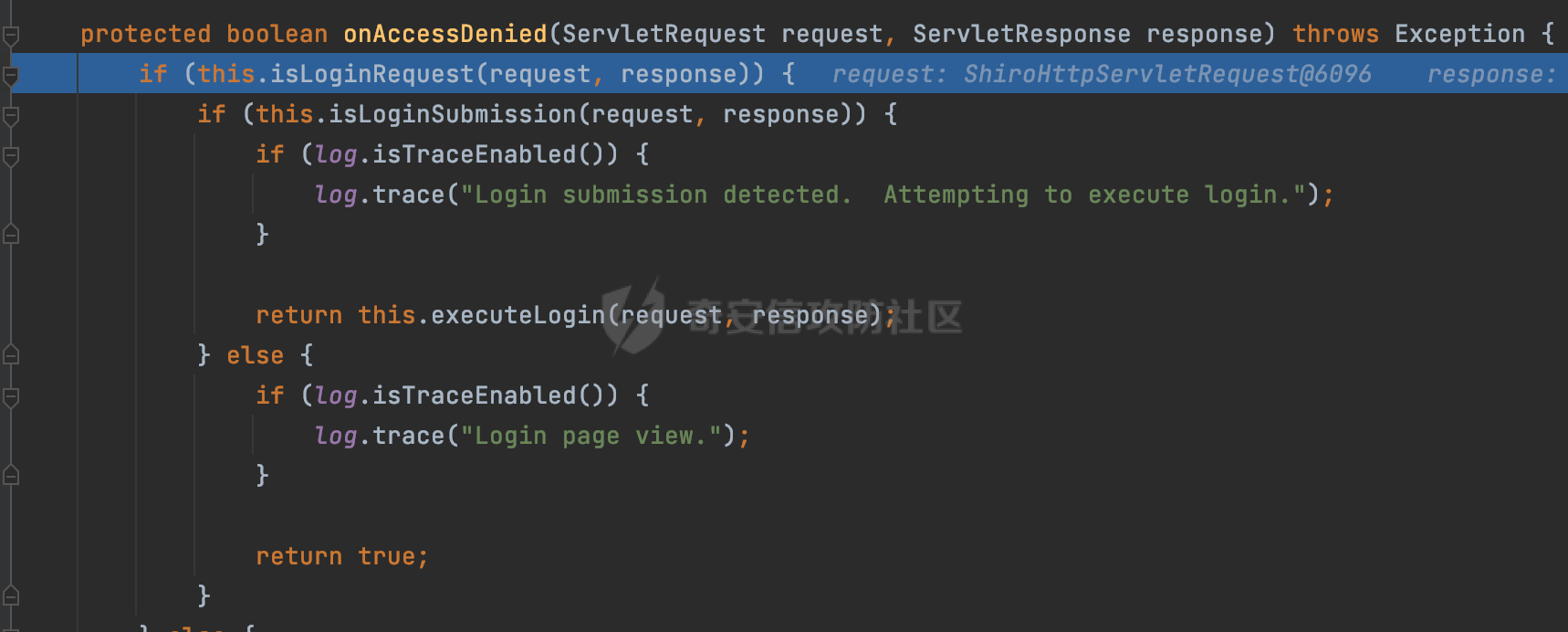This screenshot has width=1568, height=632.
Task: Click fold-end marker at closing brace after return true
Action: point(11,596)
